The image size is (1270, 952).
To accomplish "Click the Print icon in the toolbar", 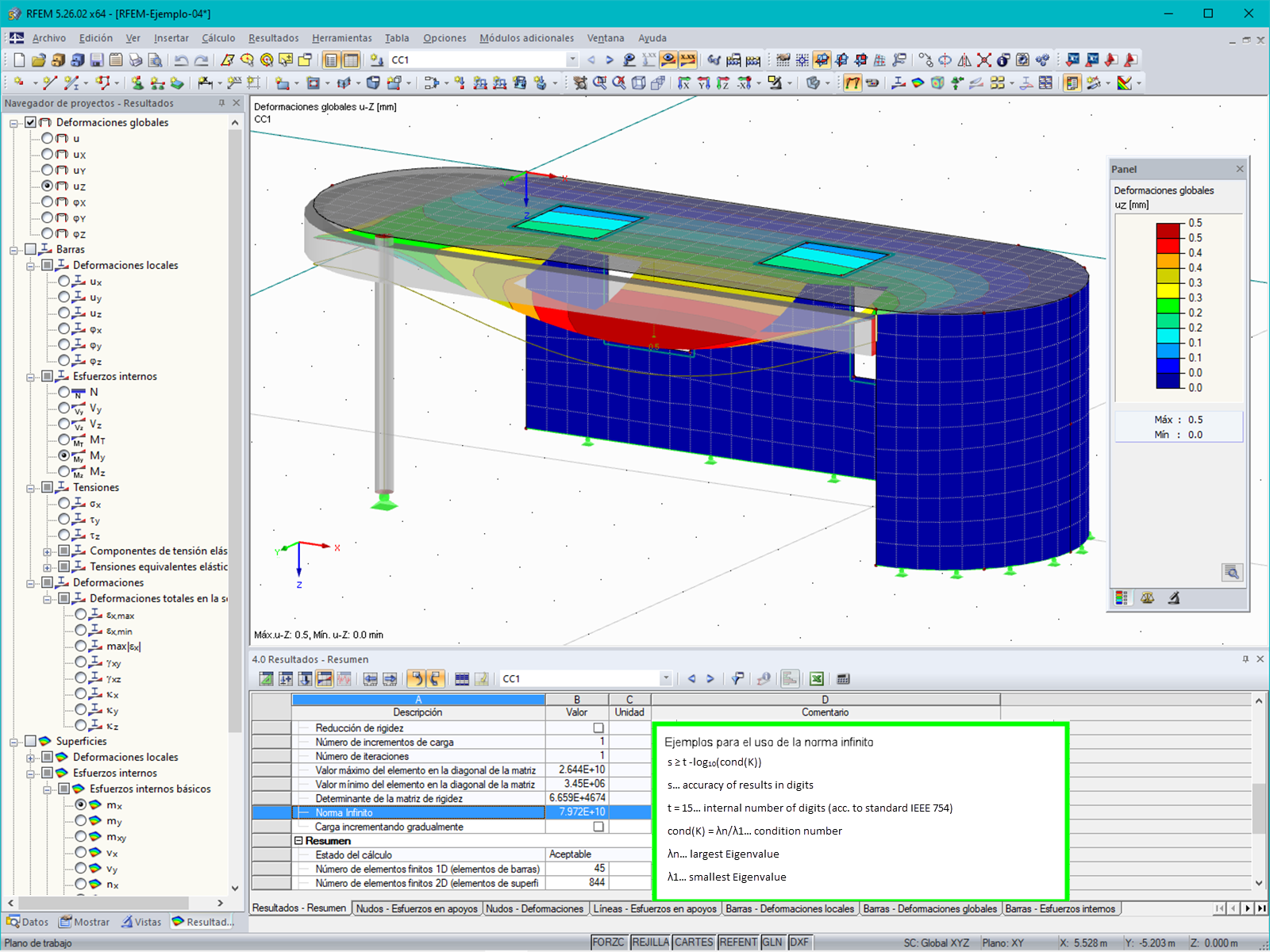I will (x=136, y=59).
